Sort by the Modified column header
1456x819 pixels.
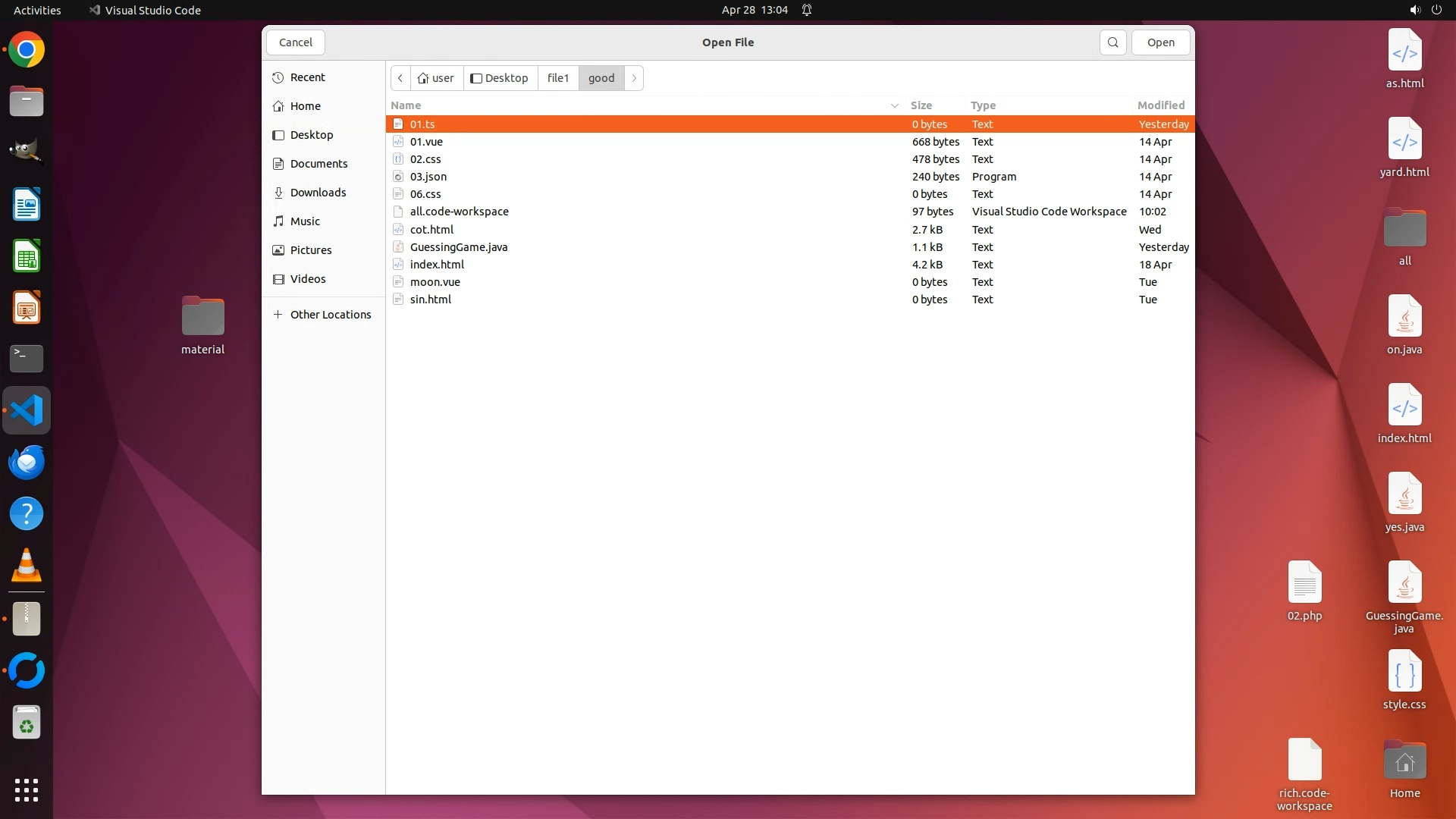click(x=1160, y=105)
